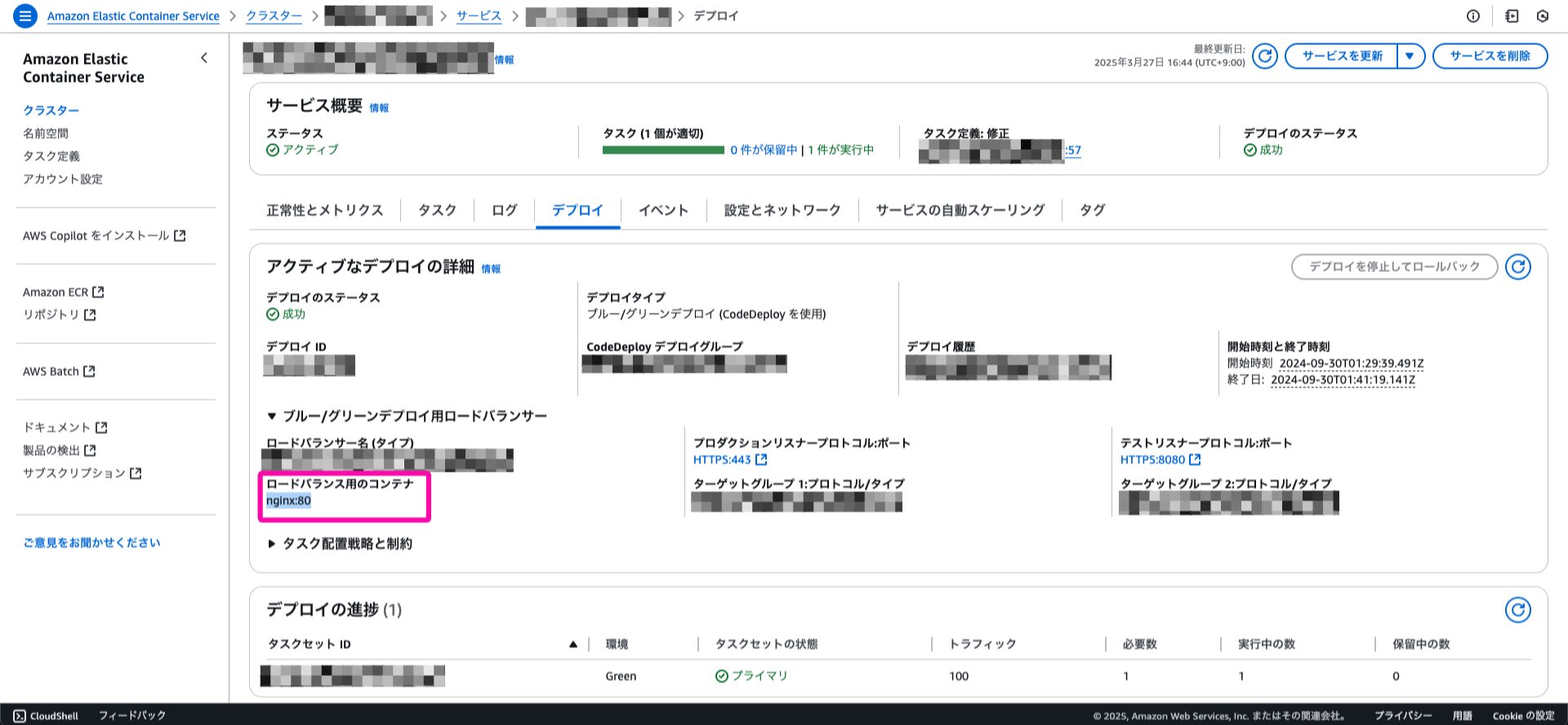1568x725 pixels.
Task: Sort by タスクセット ID ascending arrow
Action: click(x=573, y=644)
